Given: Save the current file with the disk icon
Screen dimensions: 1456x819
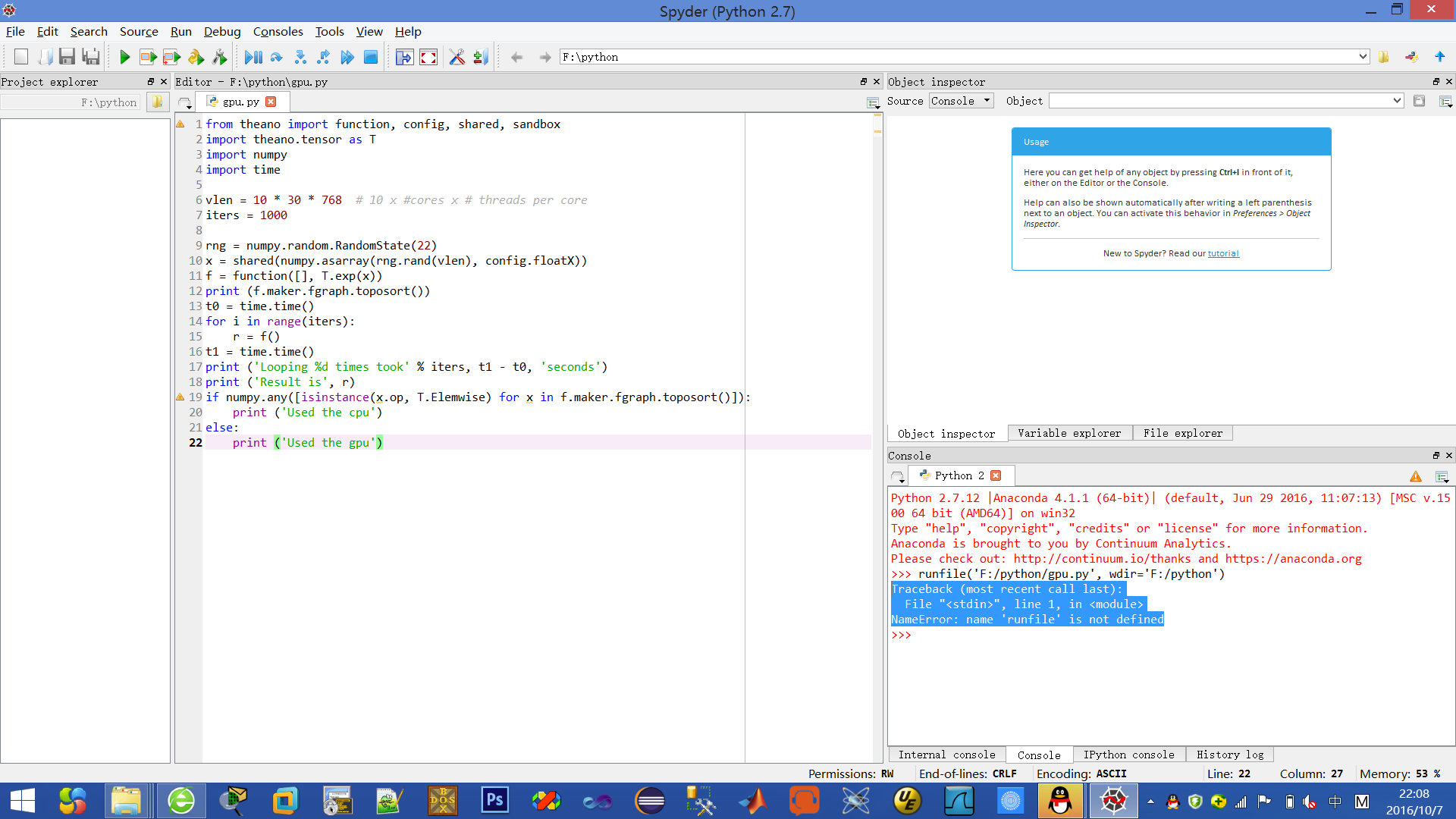Looking at the screenshot, I should pyautogui.click(x=67, y=57).
